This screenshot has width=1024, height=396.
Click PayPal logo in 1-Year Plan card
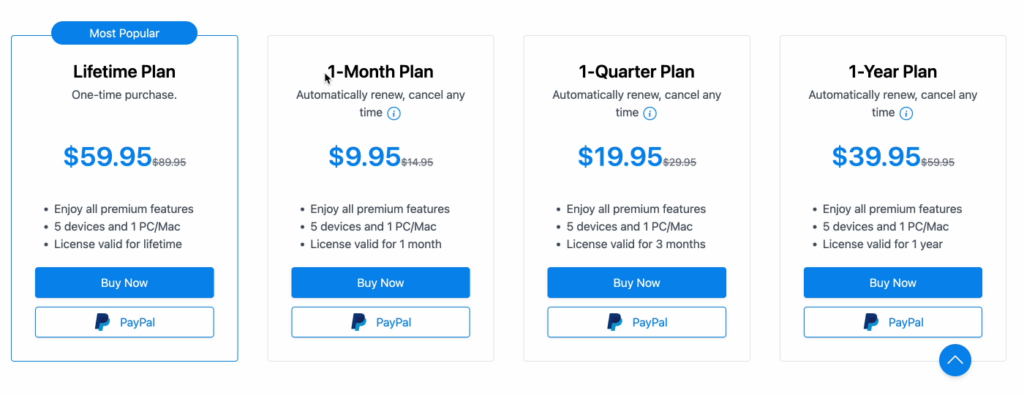871,322
